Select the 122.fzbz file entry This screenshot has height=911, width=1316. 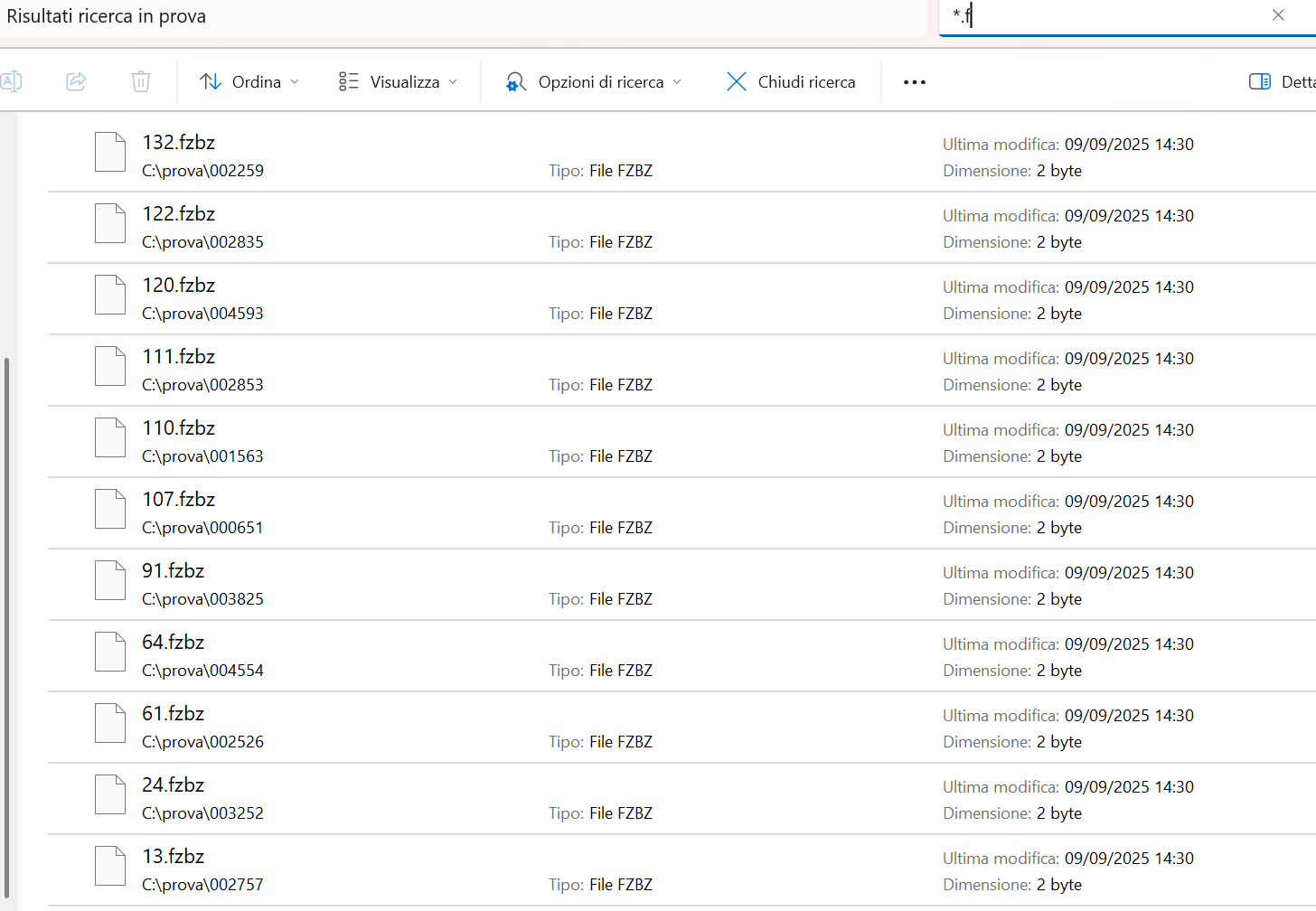click(179, 214)
